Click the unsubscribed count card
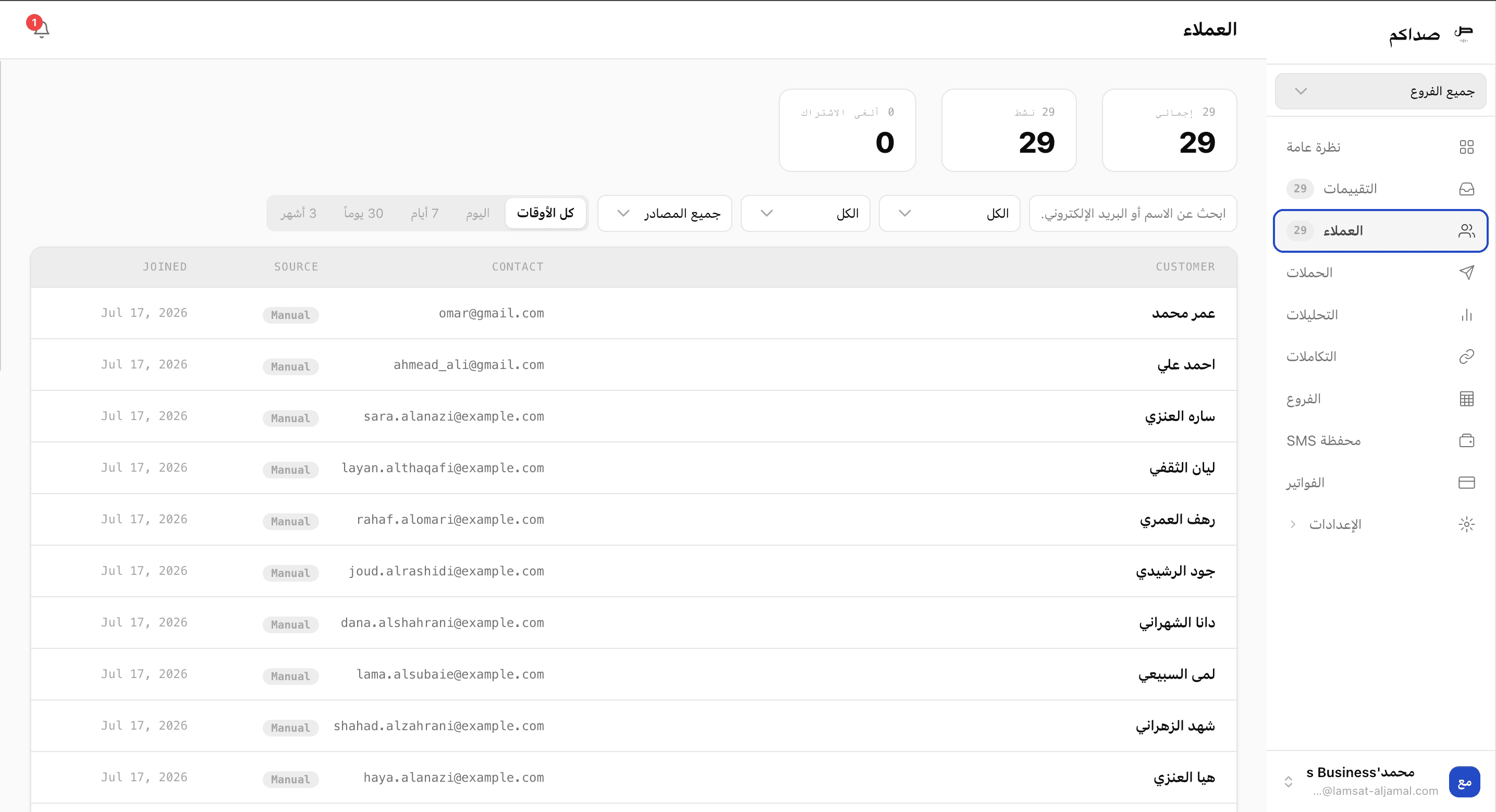 848,130
